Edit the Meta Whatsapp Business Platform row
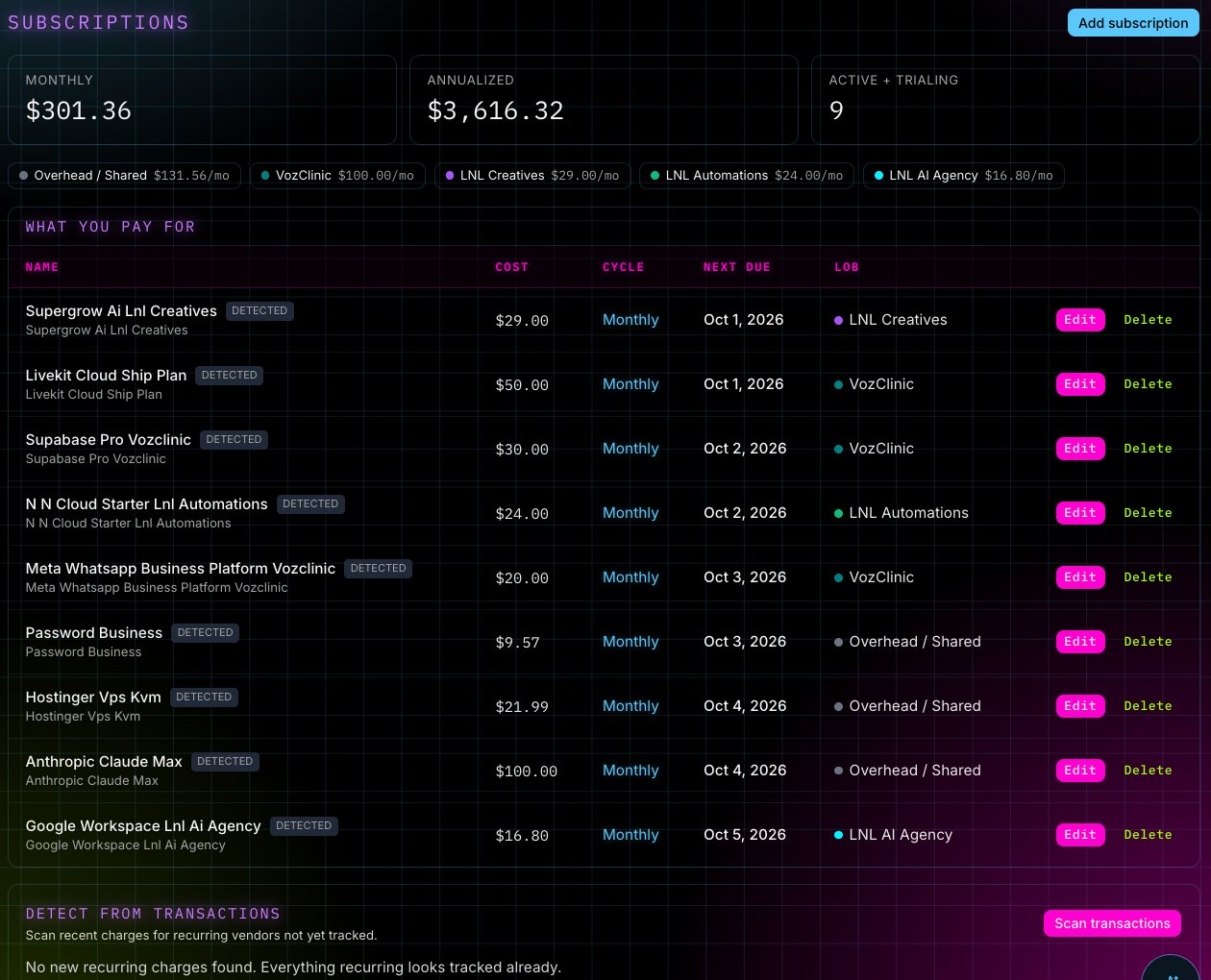This screenshot has width=1211, height=980. [1080, 577]
